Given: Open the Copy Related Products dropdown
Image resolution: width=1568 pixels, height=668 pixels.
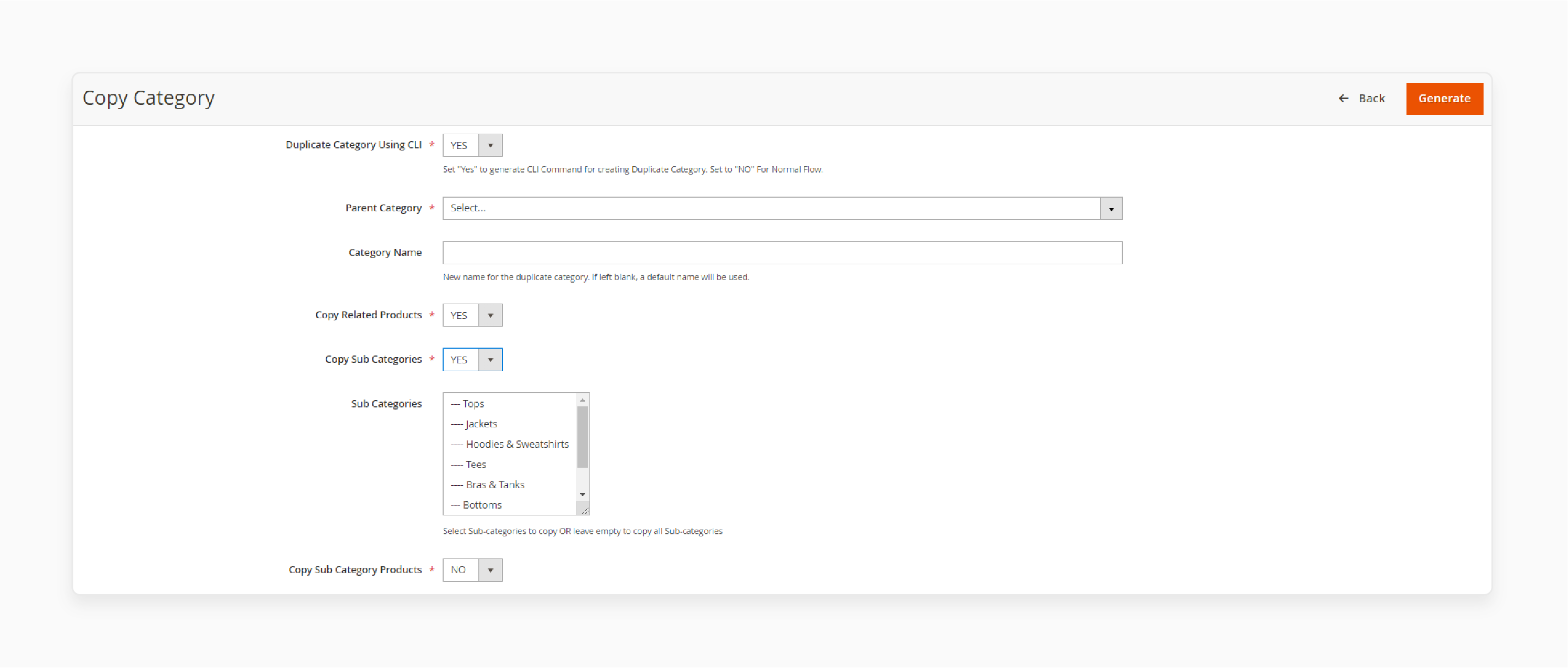Looking at the screenshot, I should tap(472, 315).
